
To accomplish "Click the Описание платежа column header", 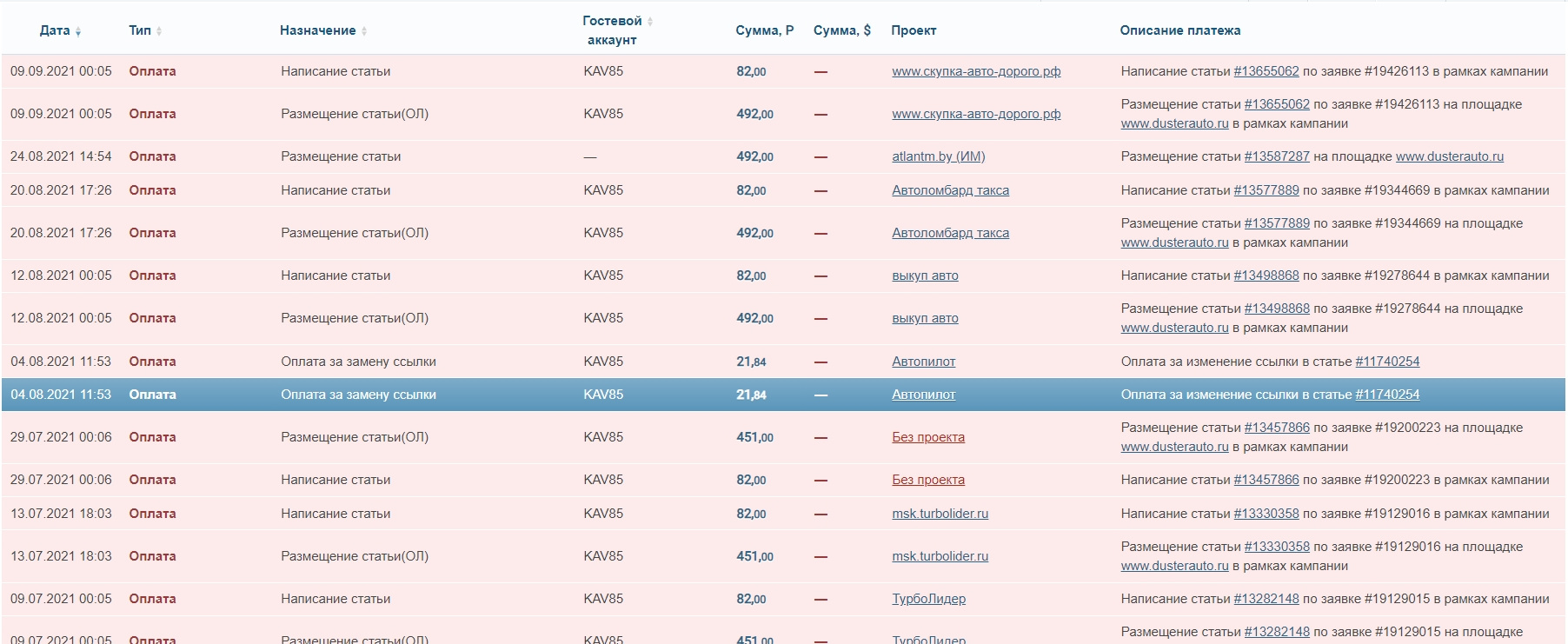I will pos(1179,30).
